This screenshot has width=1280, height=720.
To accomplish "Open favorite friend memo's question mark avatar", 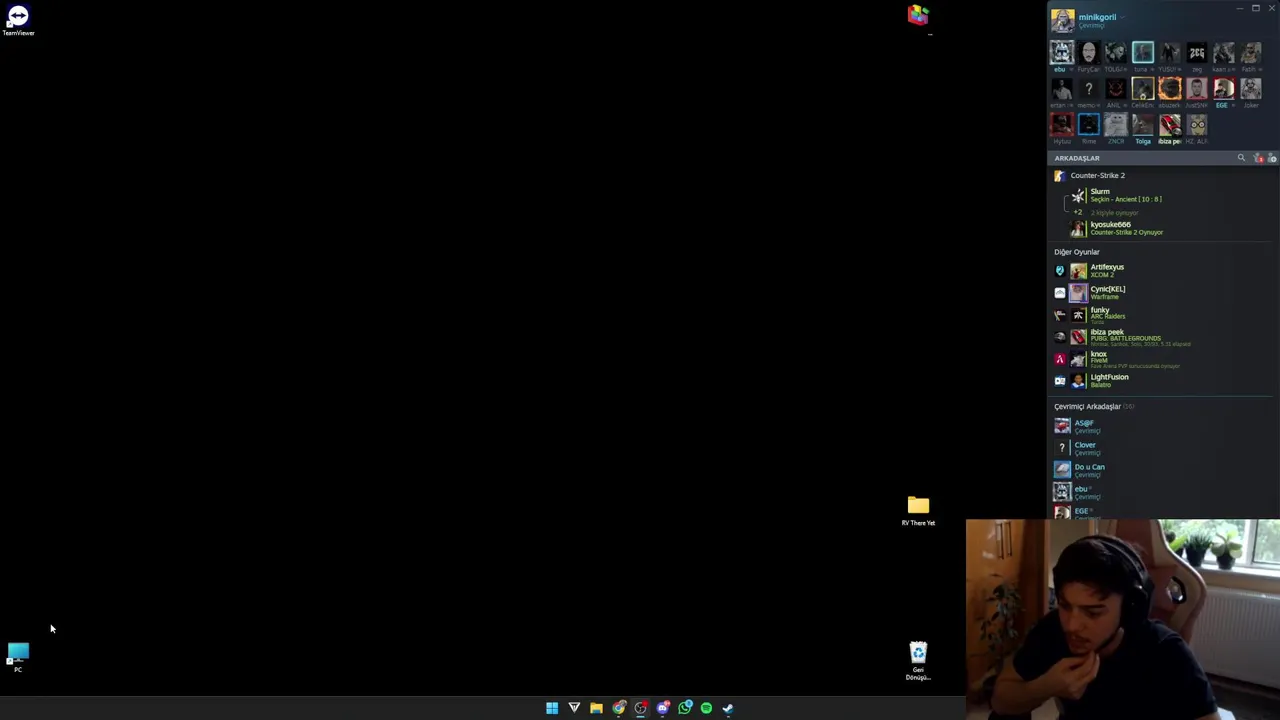I will (x=1089, y=88).
